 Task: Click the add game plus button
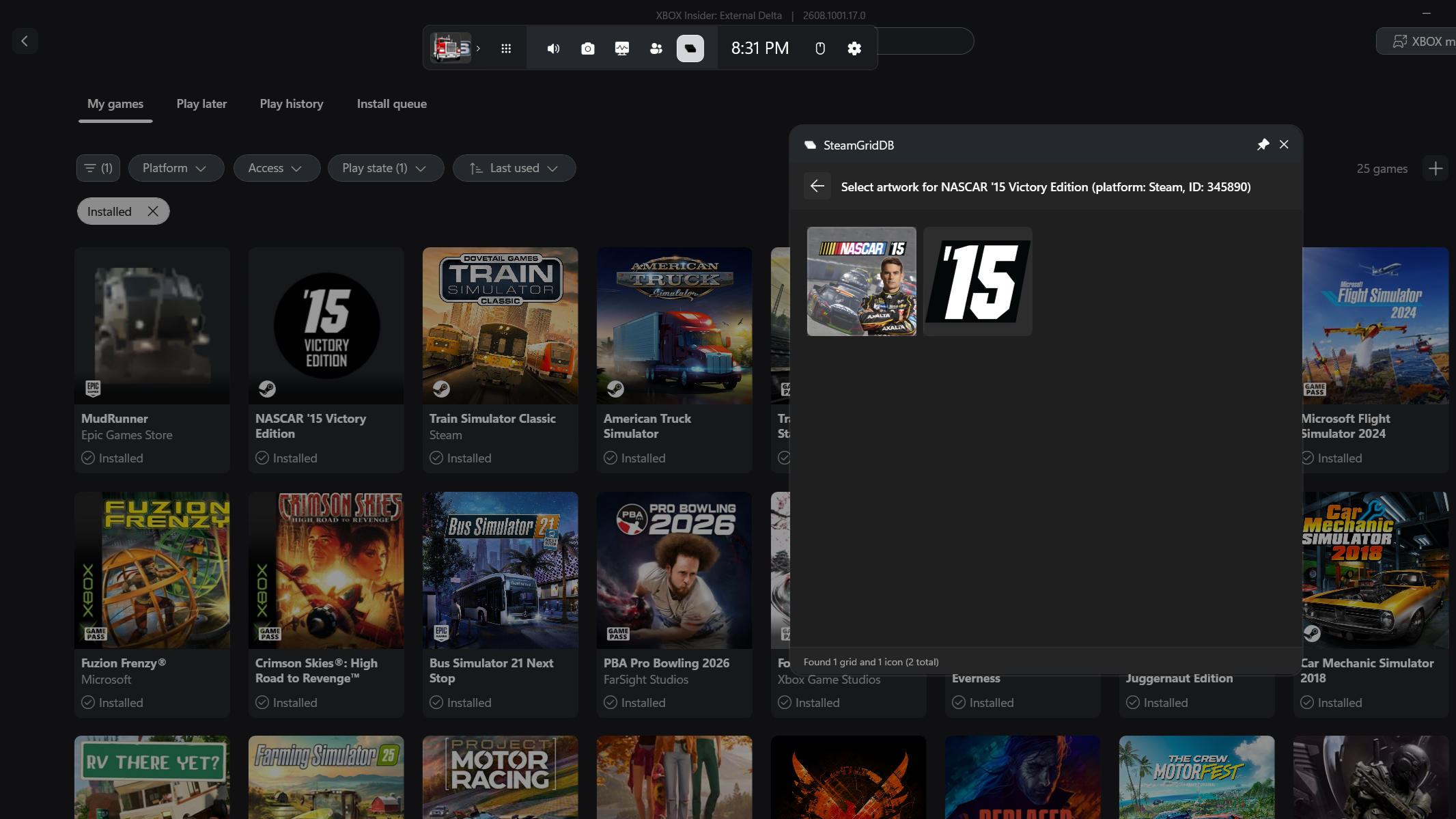pyautogui.click(x=1436, y=168)
